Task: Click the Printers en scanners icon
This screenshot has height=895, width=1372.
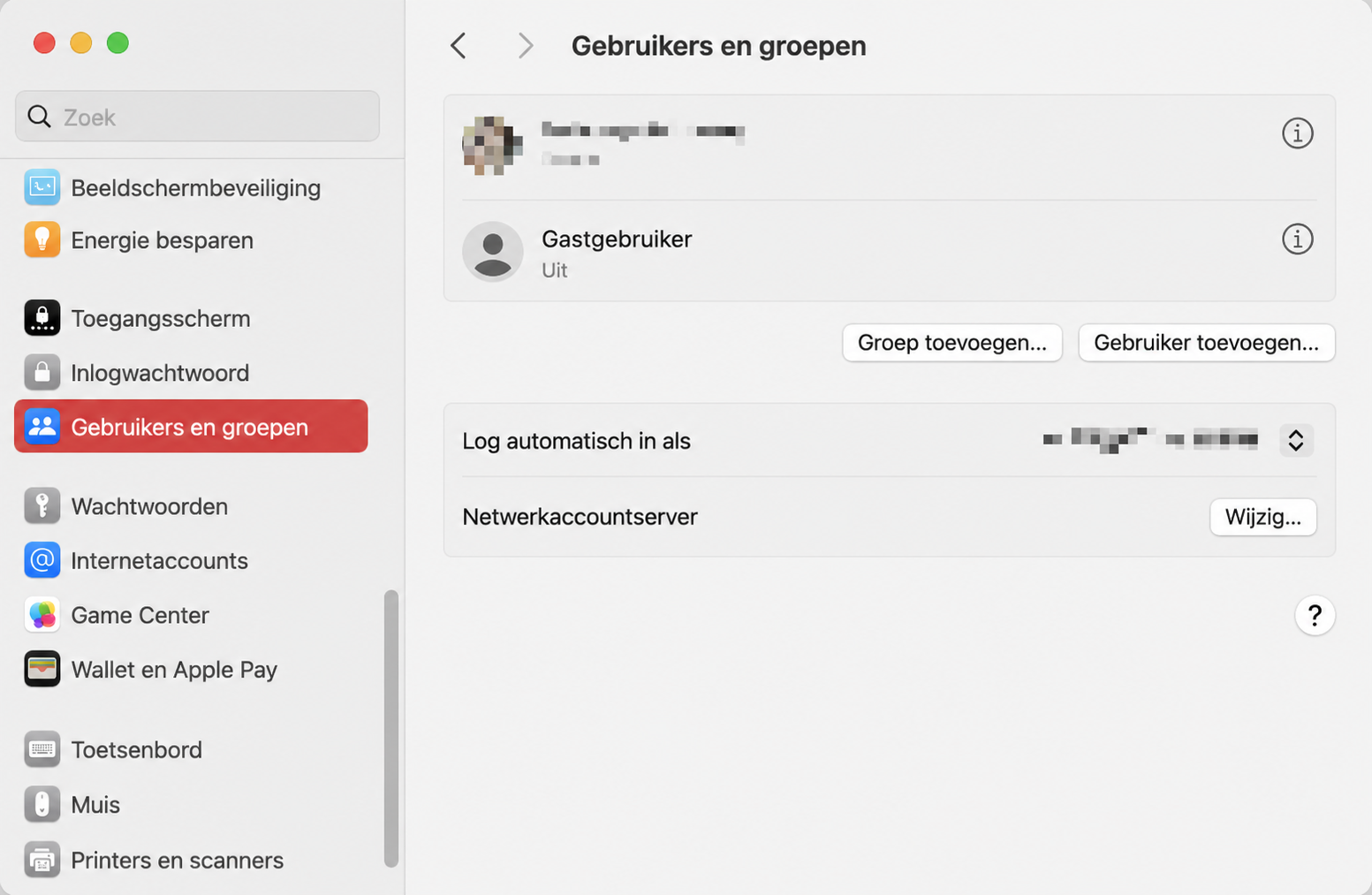Action: coord(42,860)
